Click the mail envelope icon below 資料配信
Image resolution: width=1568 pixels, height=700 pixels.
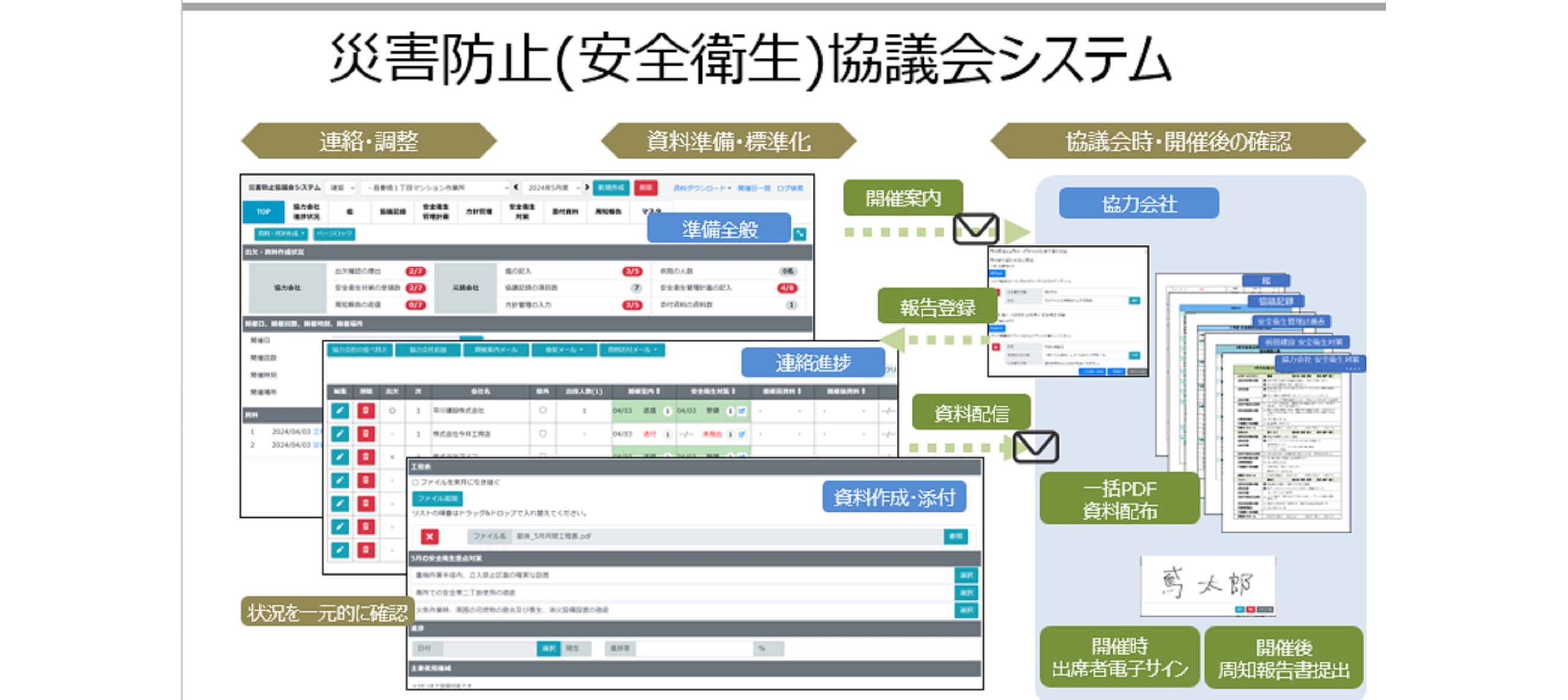[x=1035, y=447]
